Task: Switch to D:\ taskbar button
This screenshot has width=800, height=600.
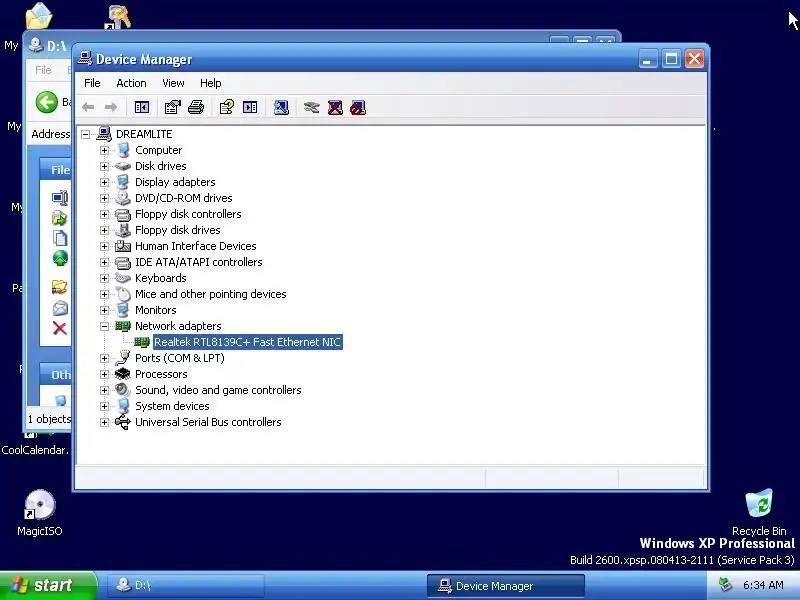Action: click(x=186, y=585)
